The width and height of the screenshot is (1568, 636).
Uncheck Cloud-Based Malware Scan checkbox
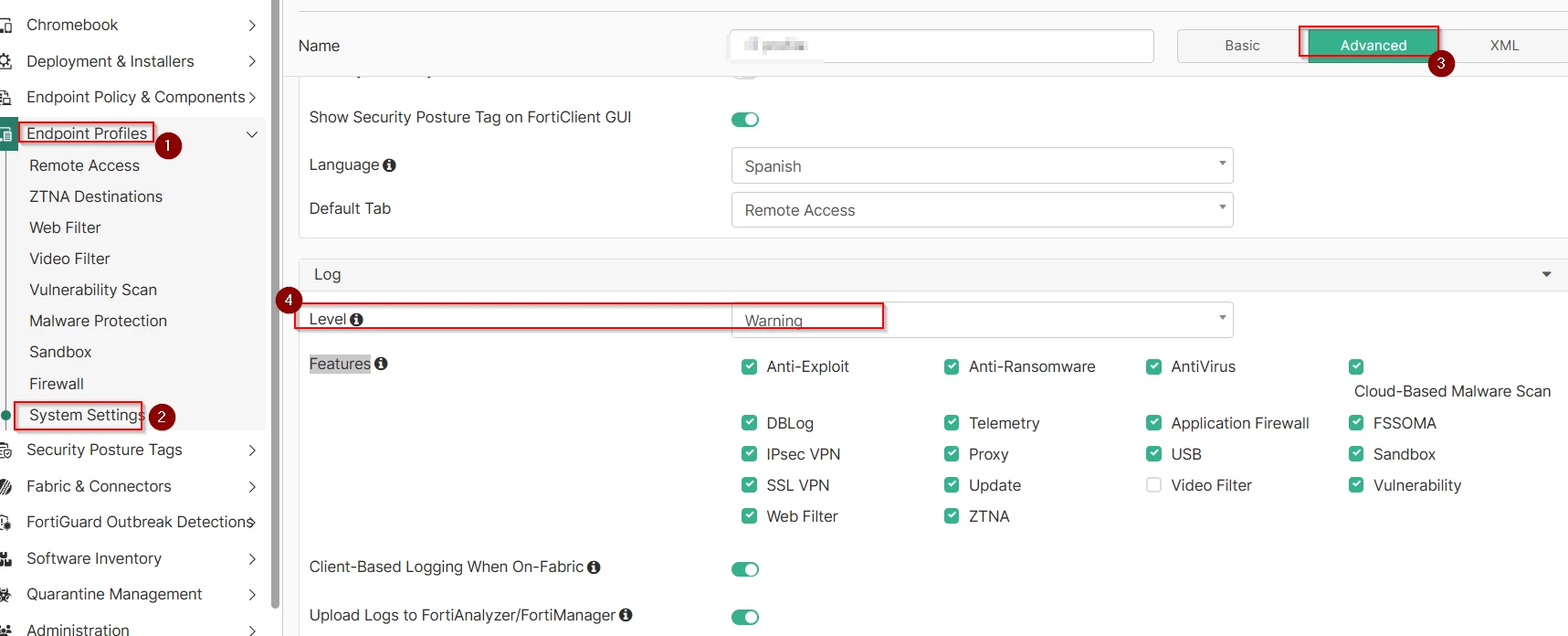[1356, 366]
